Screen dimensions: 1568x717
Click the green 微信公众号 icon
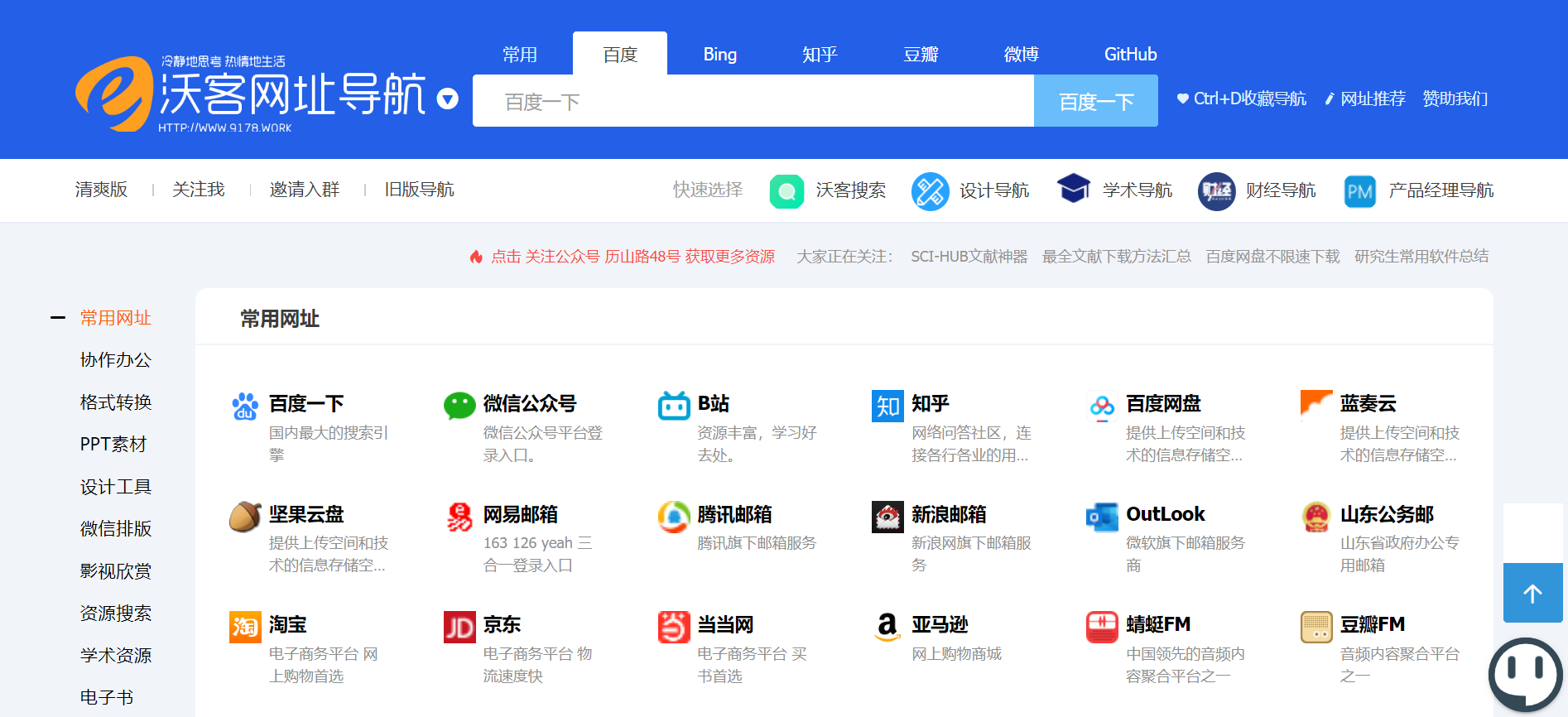click(459, 406)
